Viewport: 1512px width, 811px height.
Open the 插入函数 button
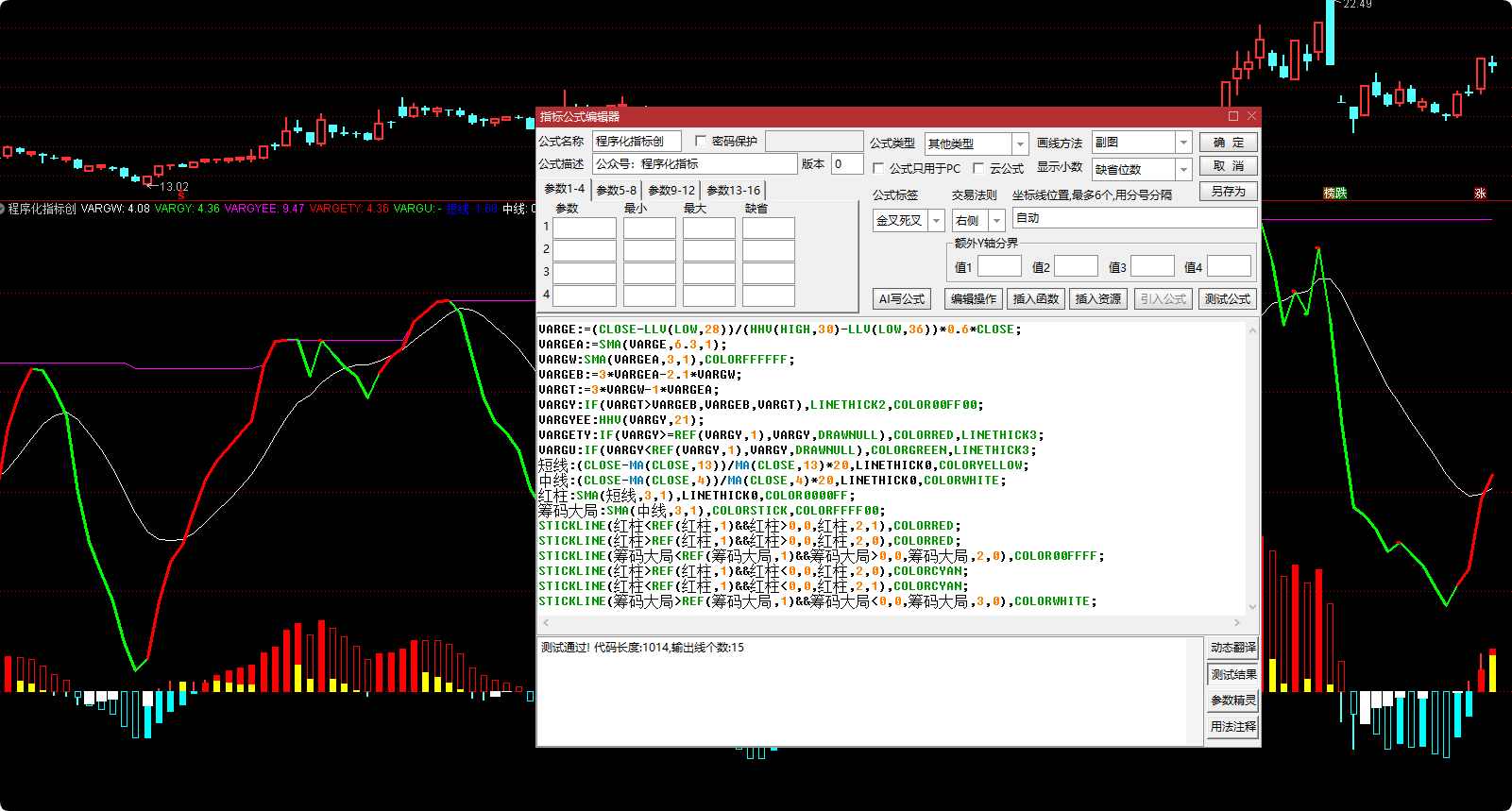1035,298
